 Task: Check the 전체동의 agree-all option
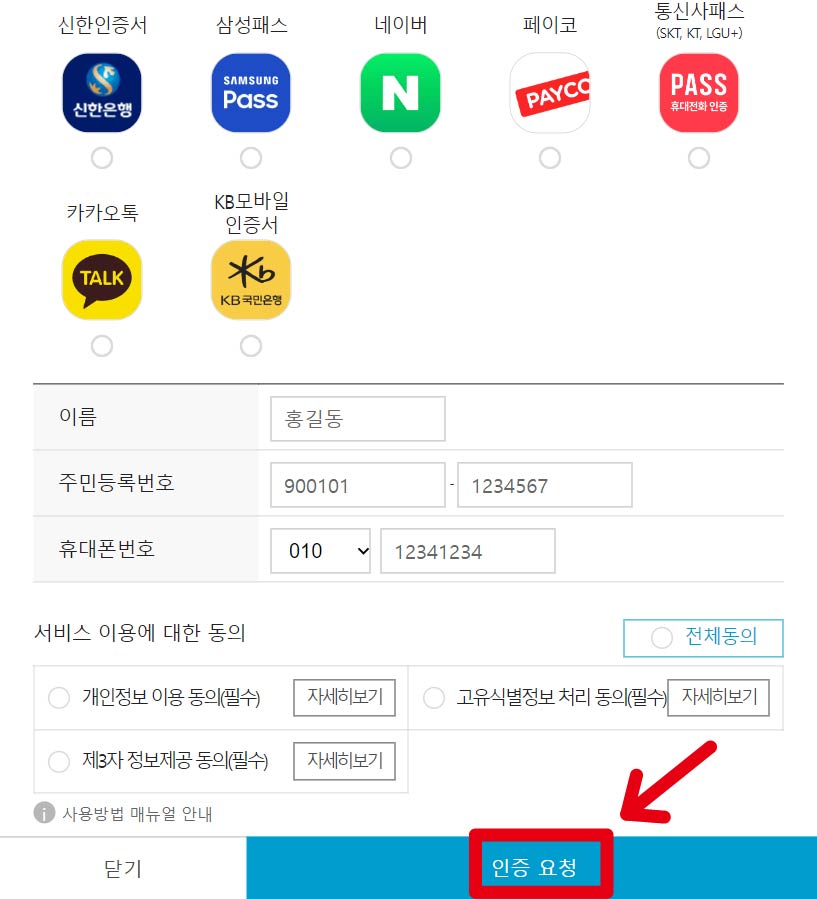tap(703, 638)
